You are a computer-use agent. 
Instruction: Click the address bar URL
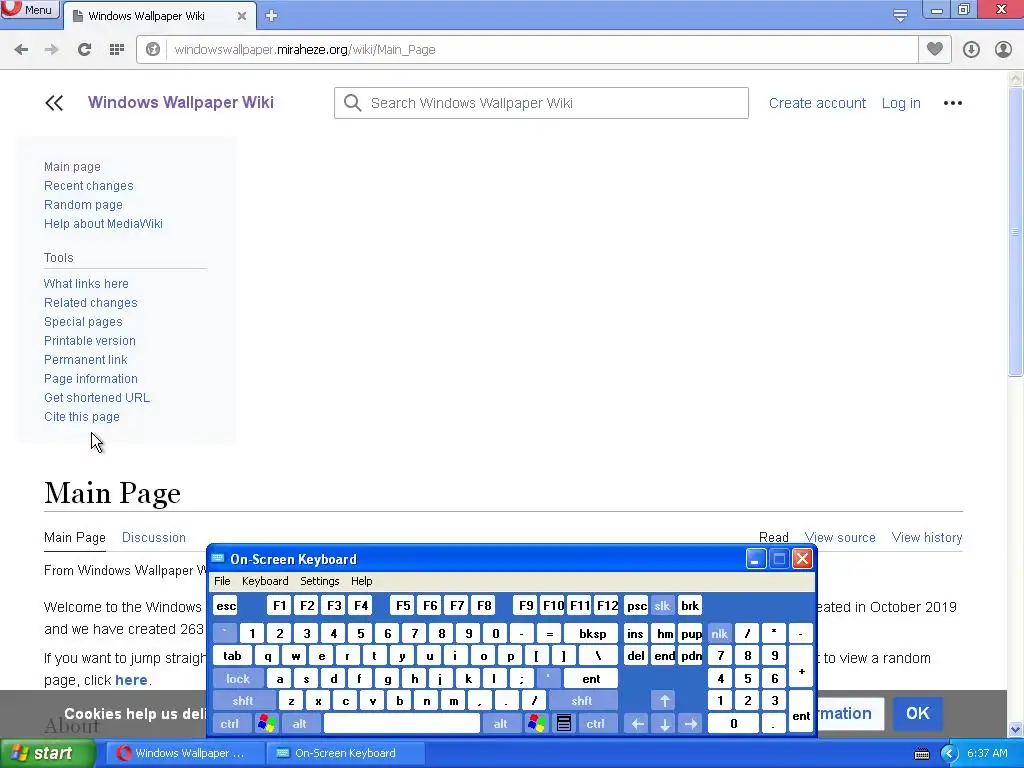[x=305, y=50]
